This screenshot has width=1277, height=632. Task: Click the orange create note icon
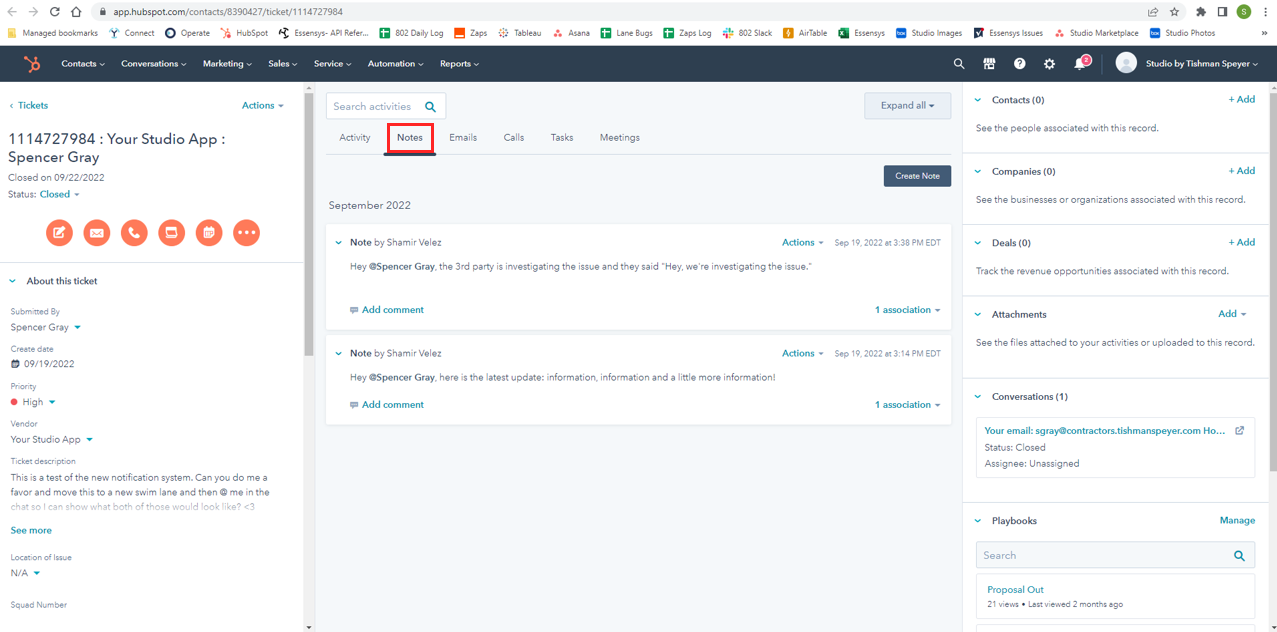[x=60, y=233]
